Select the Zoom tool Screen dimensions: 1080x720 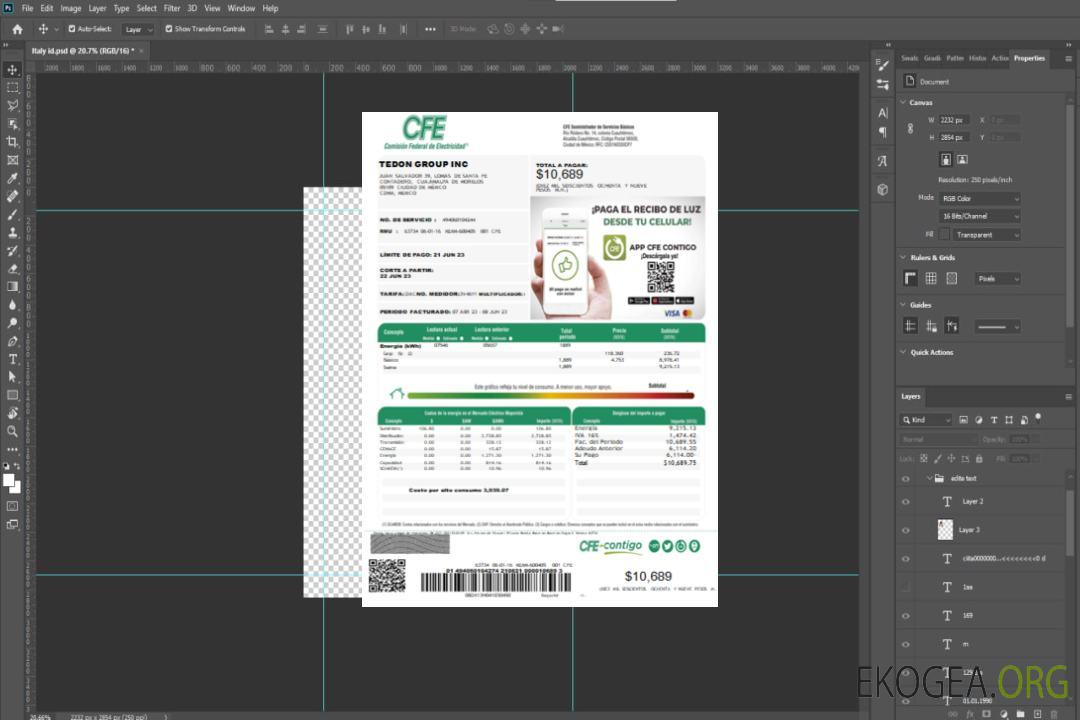pos(13,431)
